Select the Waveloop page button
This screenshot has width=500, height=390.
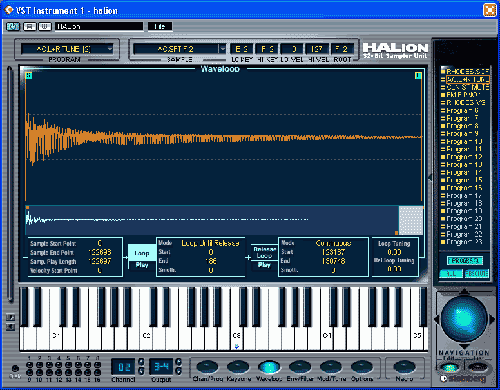pyautogui.click(x=269, y=367)
